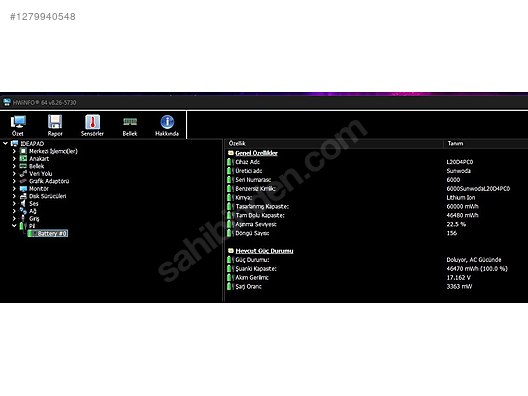Click the Ses speaker icon
The image size is (528, 396).
(23, 203)
